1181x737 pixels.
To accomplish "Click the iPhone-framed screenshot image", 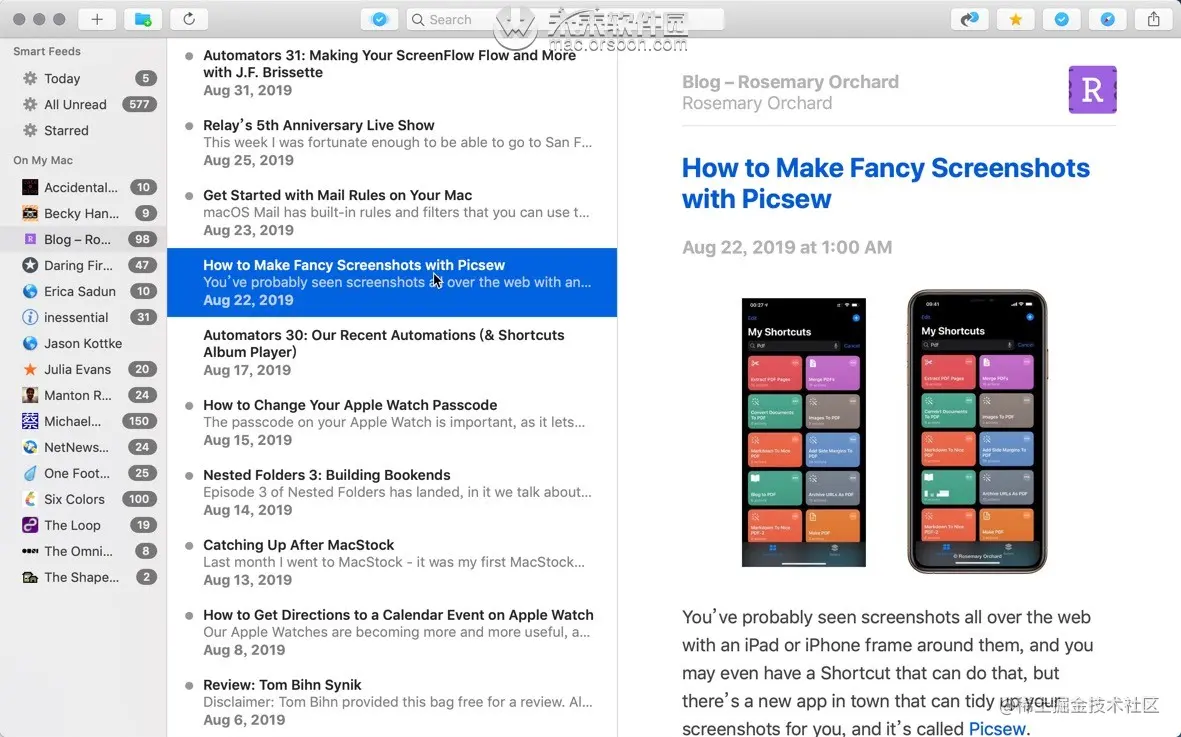I will (x=977, y=431).
